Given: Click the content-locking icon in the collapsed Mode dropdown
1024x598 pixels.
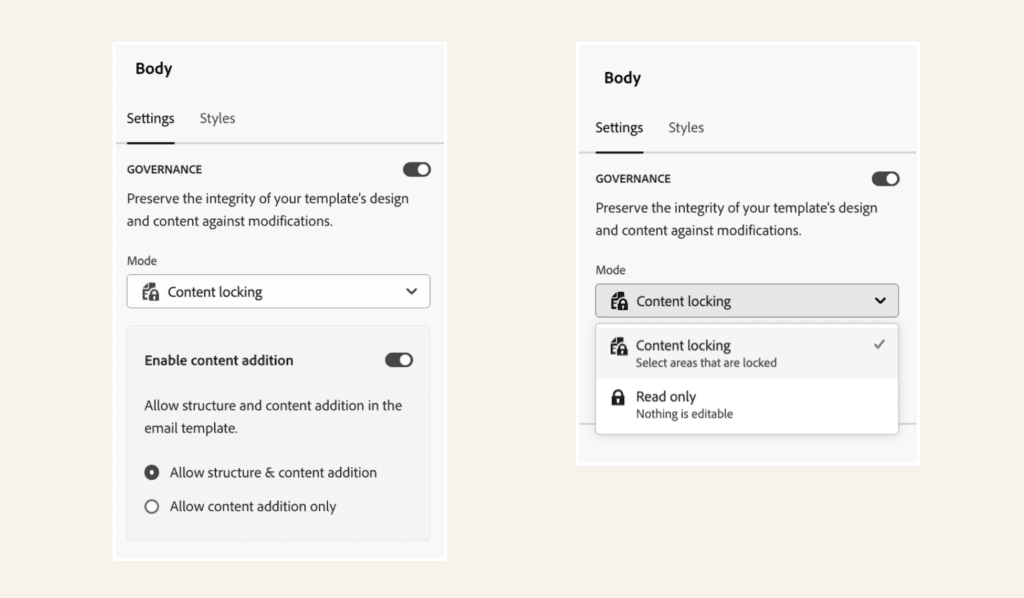Looking at the screenshot, I should click(151, 292).
